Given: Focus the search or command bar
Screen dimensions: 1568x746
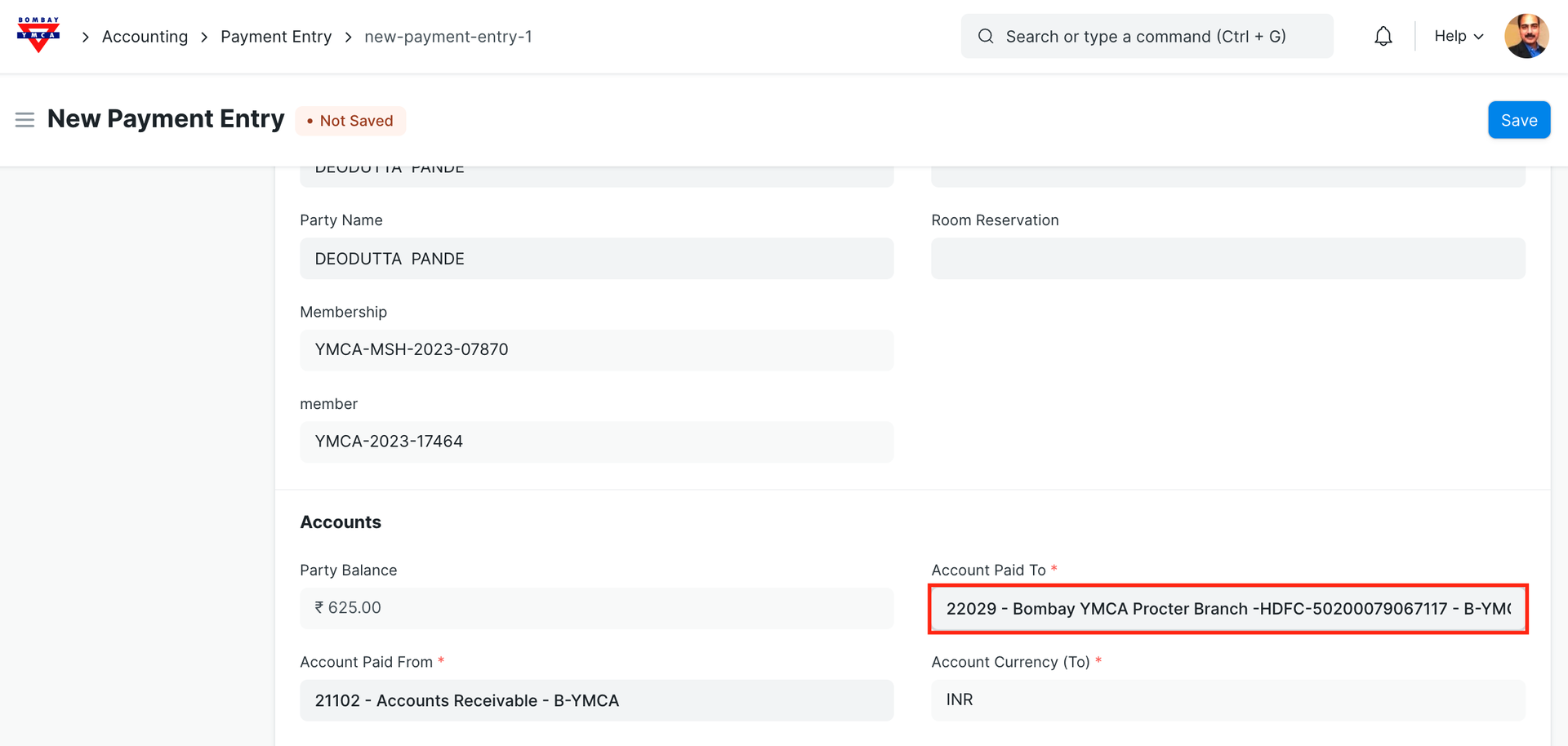Looking at the screenshot, I should pyautogui.click(x=1146, y=36).
